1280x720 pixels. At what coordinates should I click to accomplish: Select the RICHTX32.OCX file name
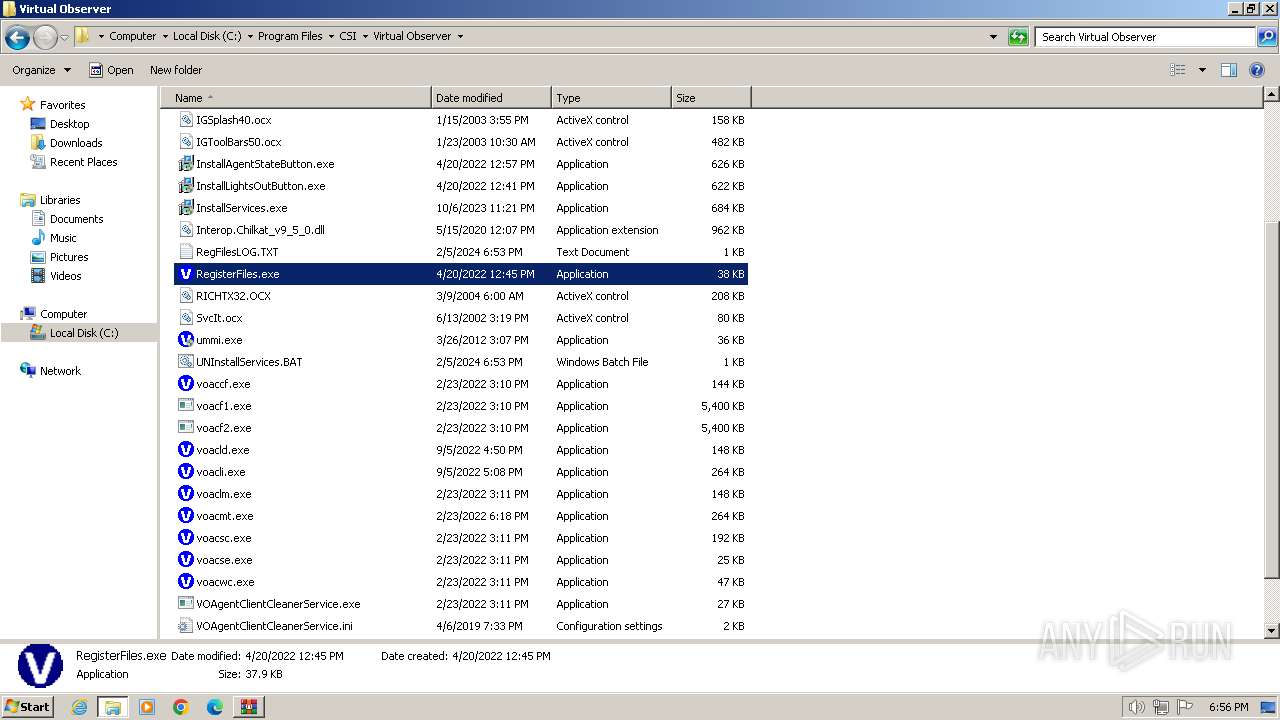233,295
